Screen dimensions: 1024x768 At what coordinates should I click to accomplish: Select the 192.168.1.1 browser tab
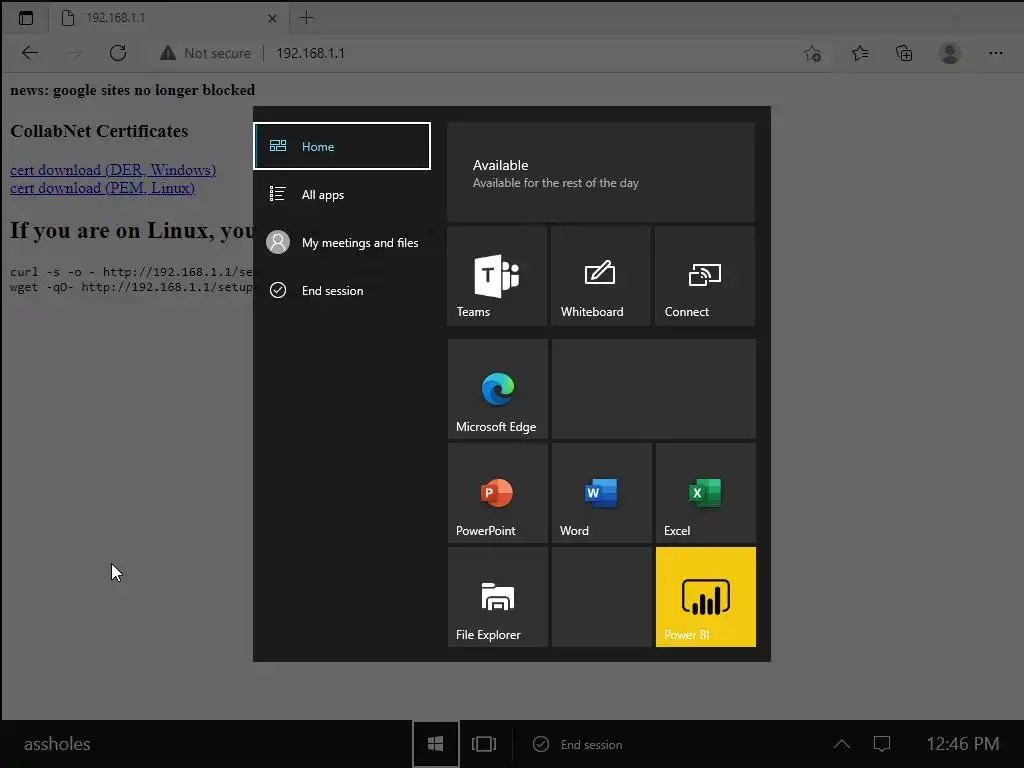(168, 18)
